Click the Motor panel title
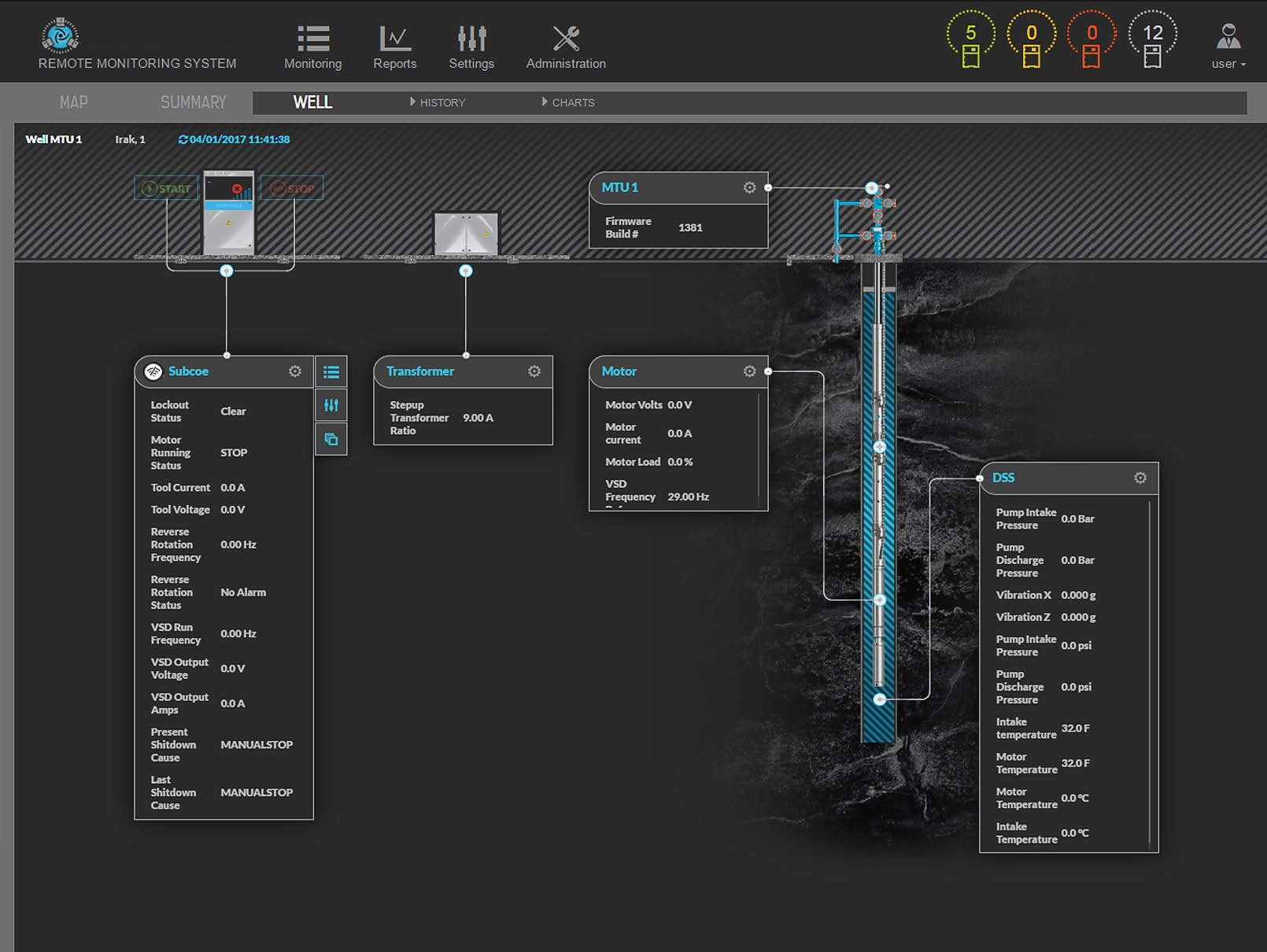 click(619, 371)
